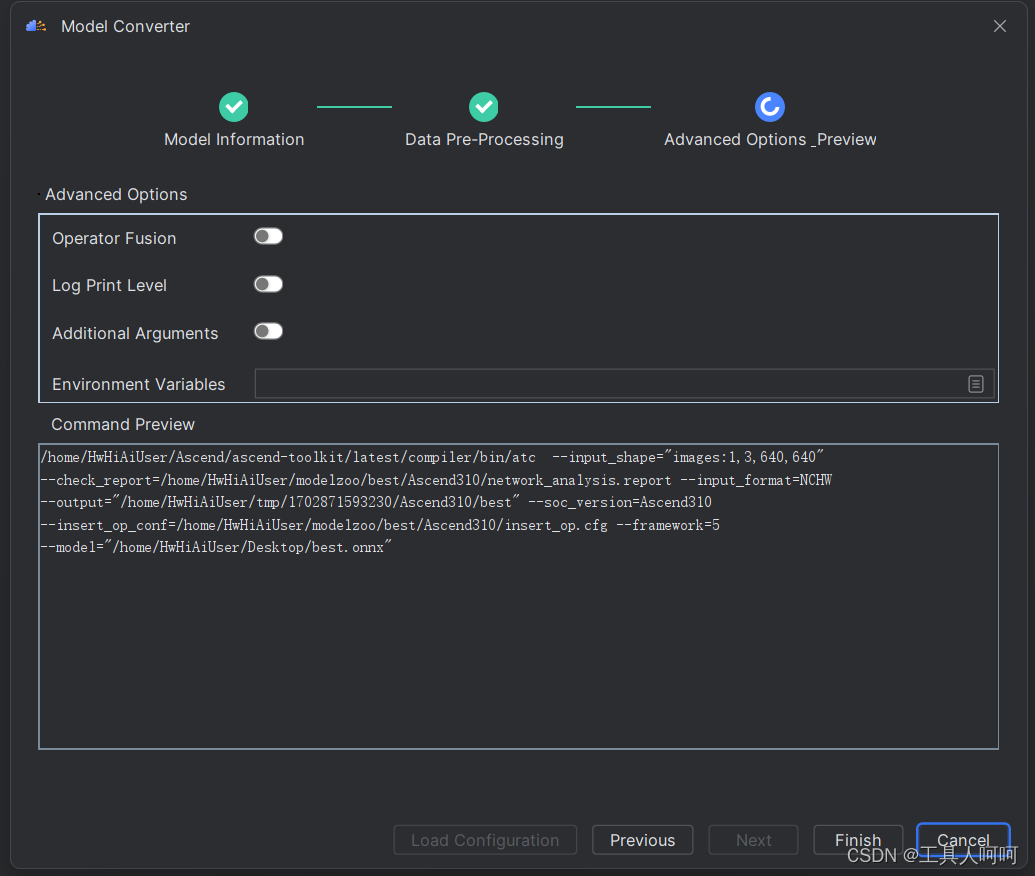Select the Advanced Options _Preview step label
The image size is (1035, 876).
click(x=770, y=139)
